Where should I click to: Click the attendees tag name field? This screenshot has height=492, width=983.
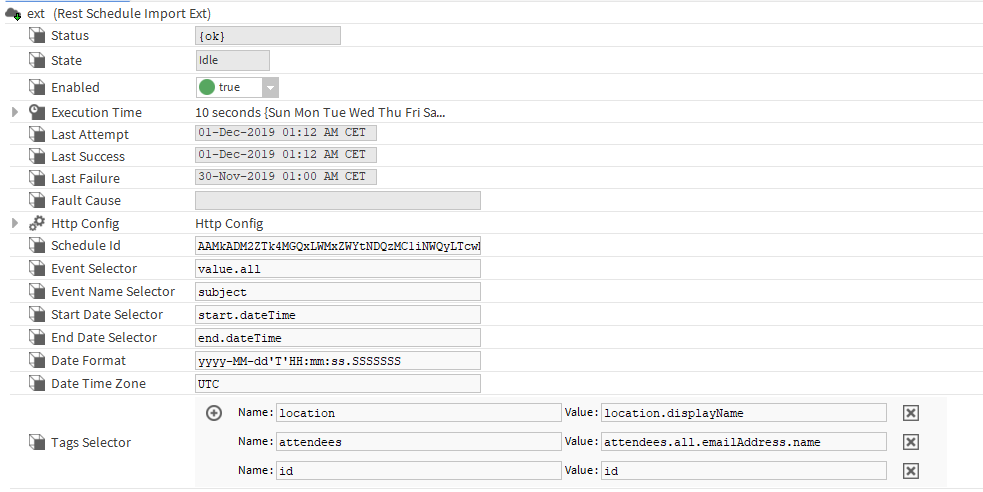click(418, 442)
